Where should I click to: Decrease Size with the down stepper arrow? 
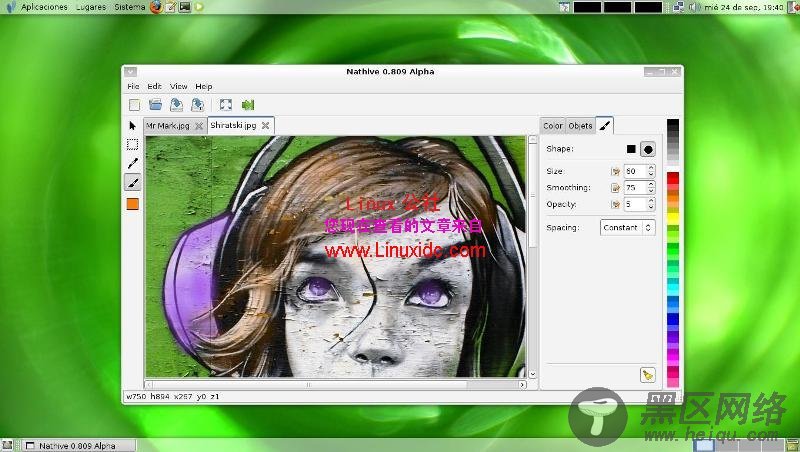tap(651, 174)
